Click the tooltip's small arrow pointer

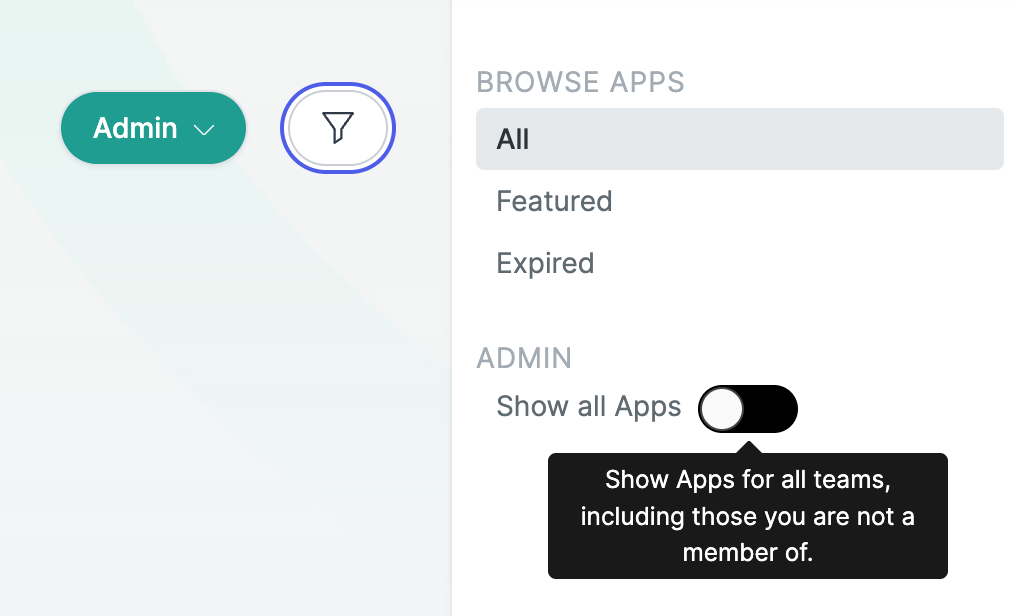748,448
